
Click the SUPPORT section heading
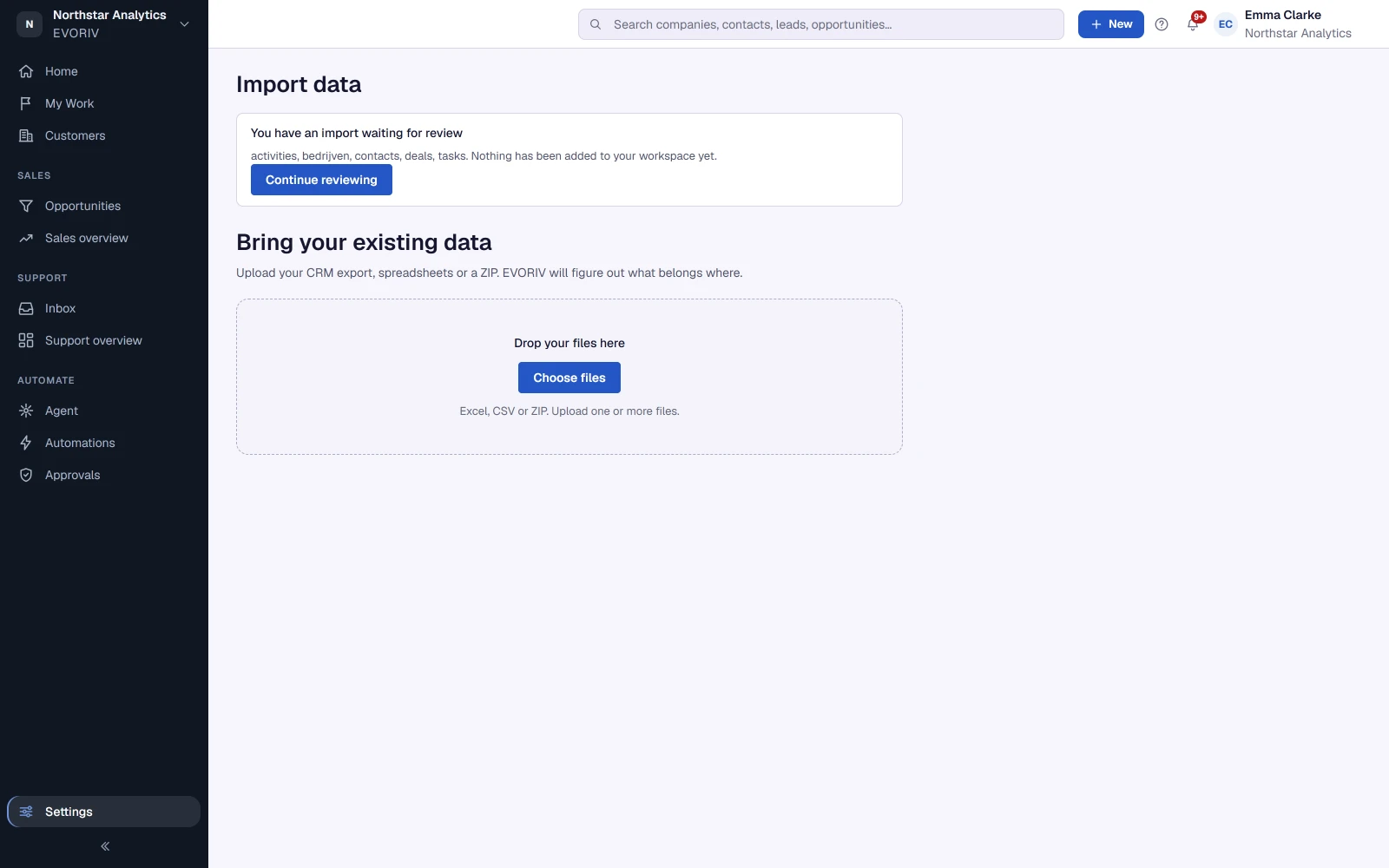point(43,278)
